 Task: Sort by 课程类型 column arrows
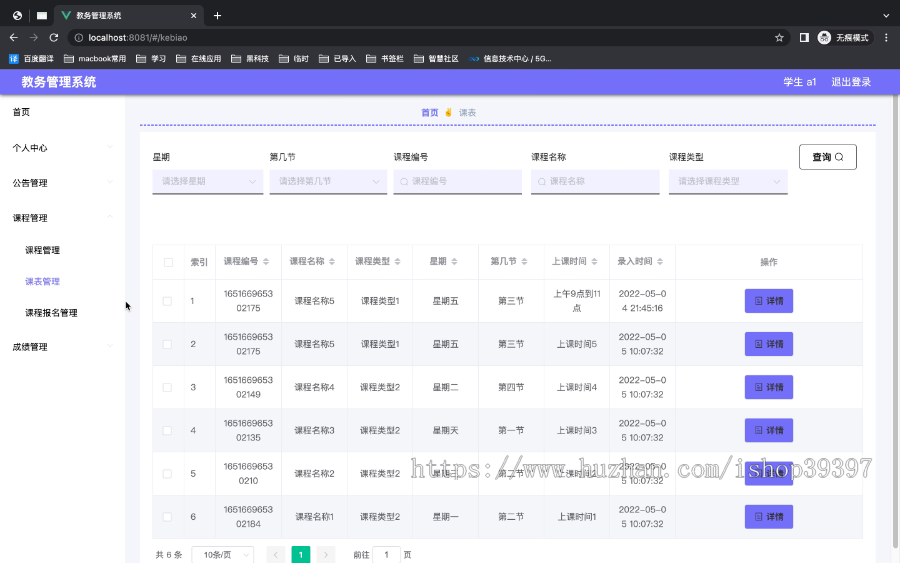(x=397, y=262)
